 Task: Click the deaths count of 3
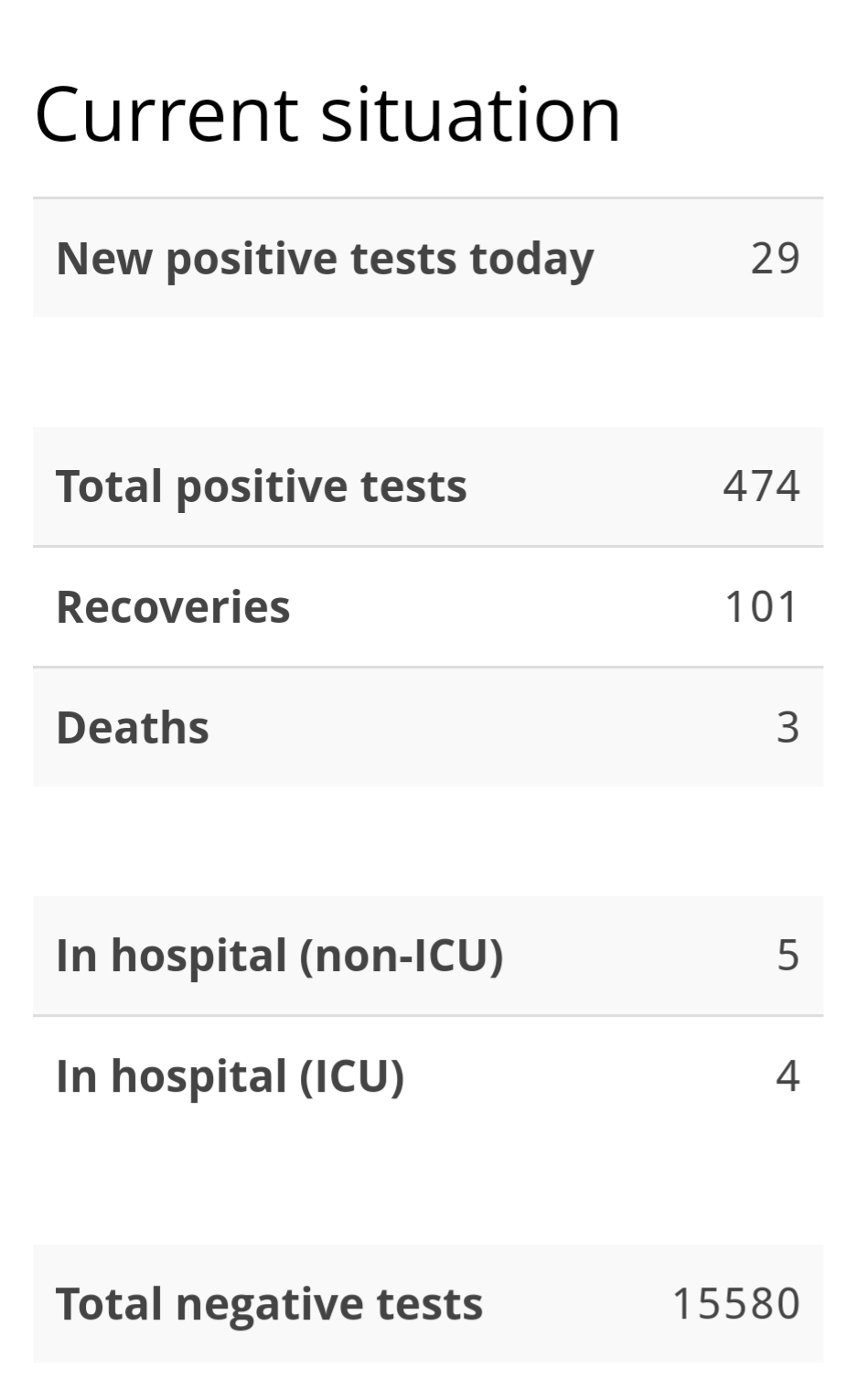click(x=788, y=727)
